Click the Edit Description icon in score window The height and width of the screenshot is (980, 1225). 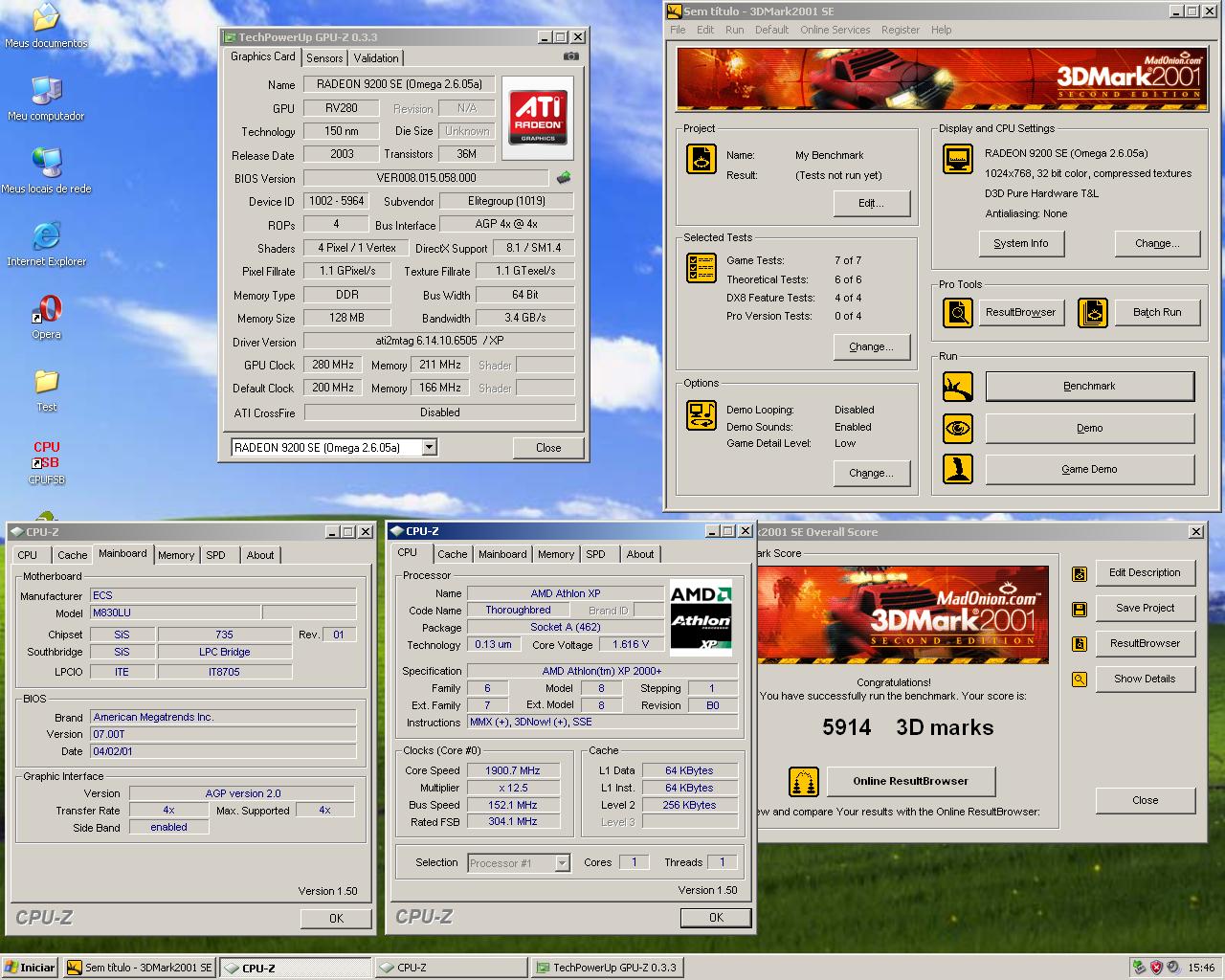point(1080,574)
